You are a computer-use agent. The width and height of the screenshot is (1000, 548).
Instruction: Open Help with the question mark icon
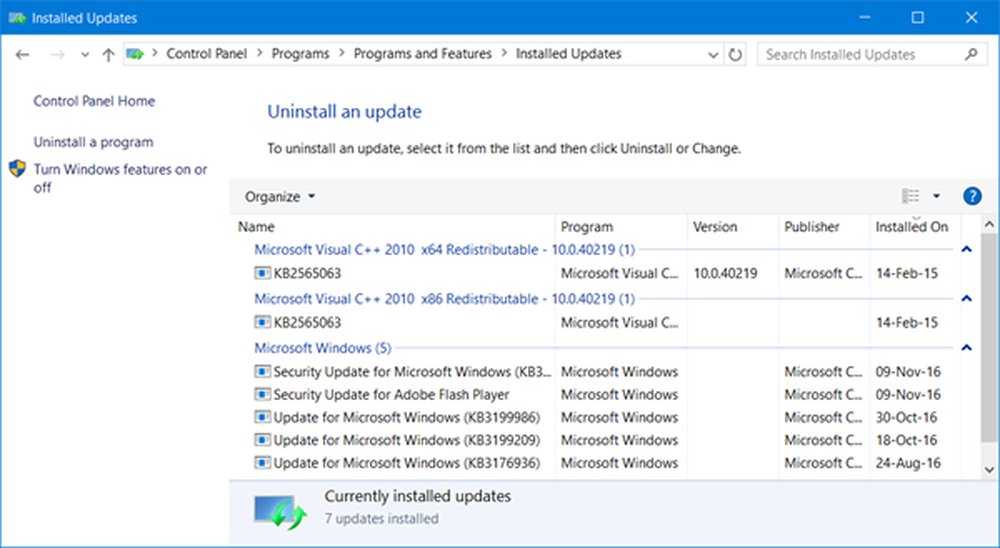pos(971,197)
